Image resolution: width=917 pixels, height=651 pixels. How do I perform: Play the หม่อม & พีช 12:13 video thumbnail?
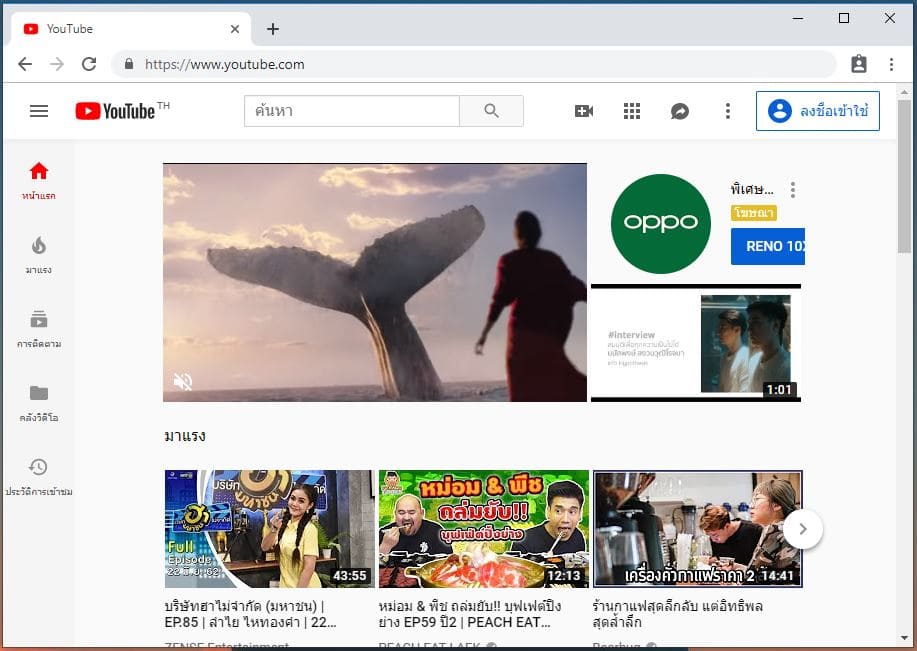(x=484, y=529)
